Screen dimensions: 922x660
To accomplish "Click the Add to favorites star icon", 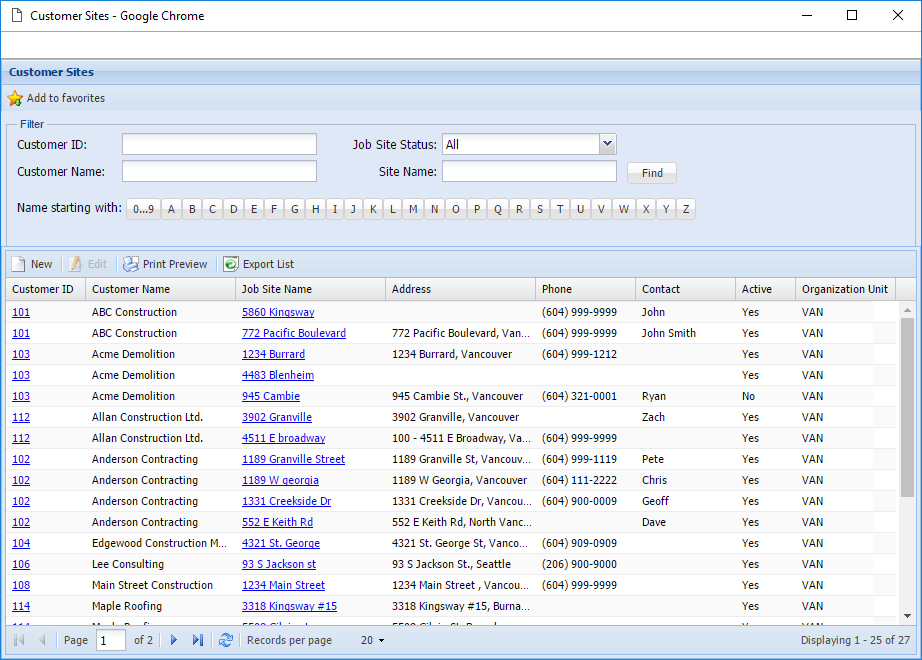I will pyautogui.click(x=15, y=98).
